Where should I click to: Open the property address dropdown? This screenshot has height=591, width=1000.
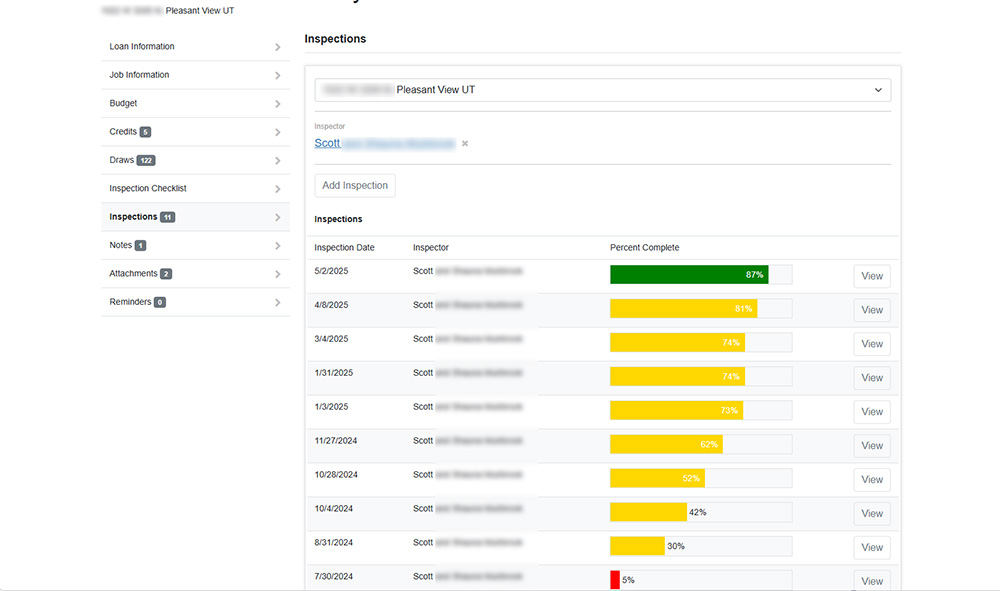602,90
